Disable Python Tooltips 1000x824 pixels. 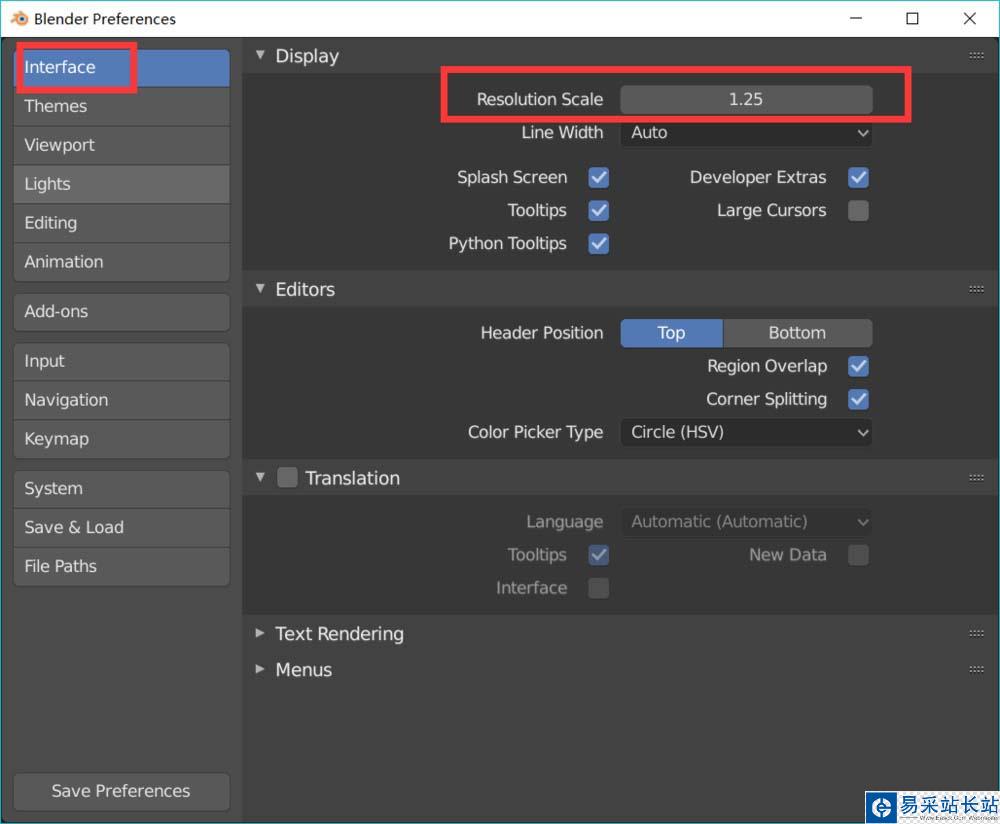coord(598,244)
